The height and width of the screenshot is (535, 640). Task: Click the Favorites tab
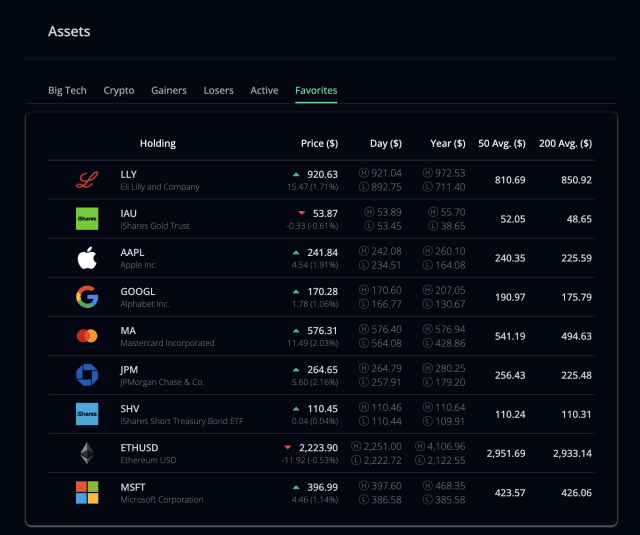316,90
